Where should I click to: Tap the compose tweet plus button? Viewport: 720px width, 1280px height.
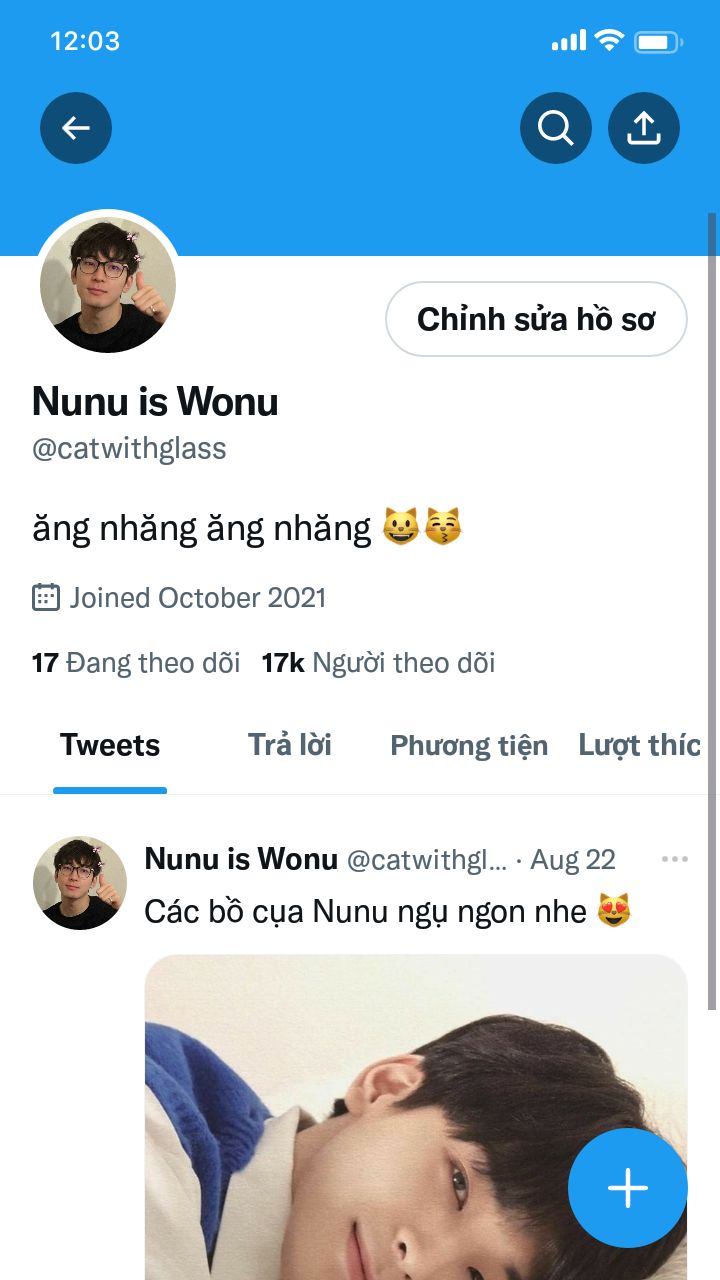coord(628,1188)
